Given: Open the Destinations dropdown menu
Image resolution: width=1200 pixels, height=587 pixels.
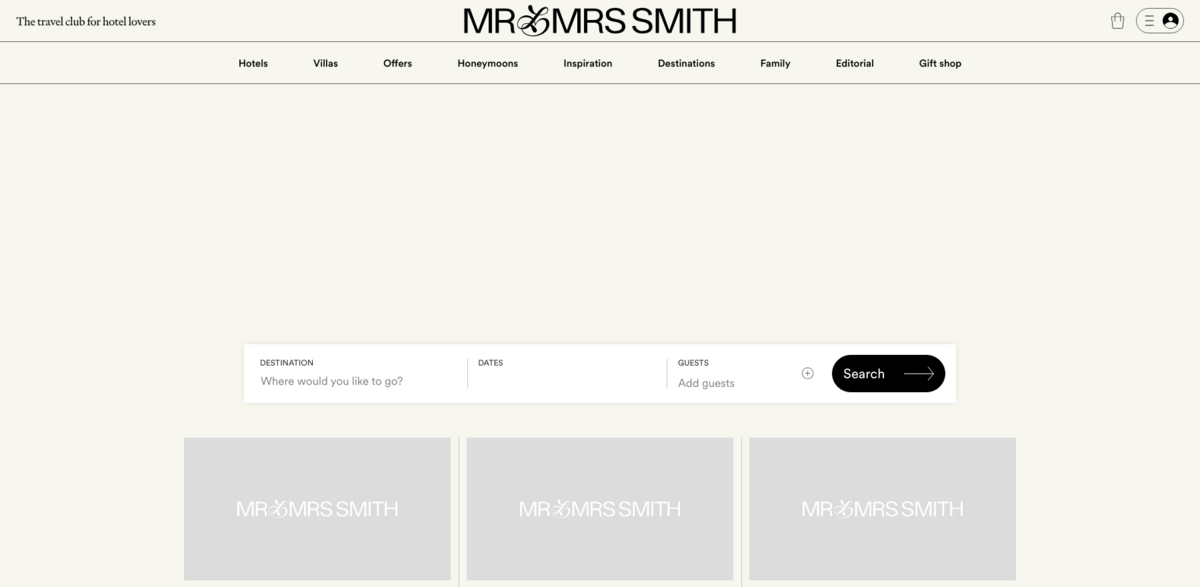Looking at the screenshot, I should [x=686, y=63].
